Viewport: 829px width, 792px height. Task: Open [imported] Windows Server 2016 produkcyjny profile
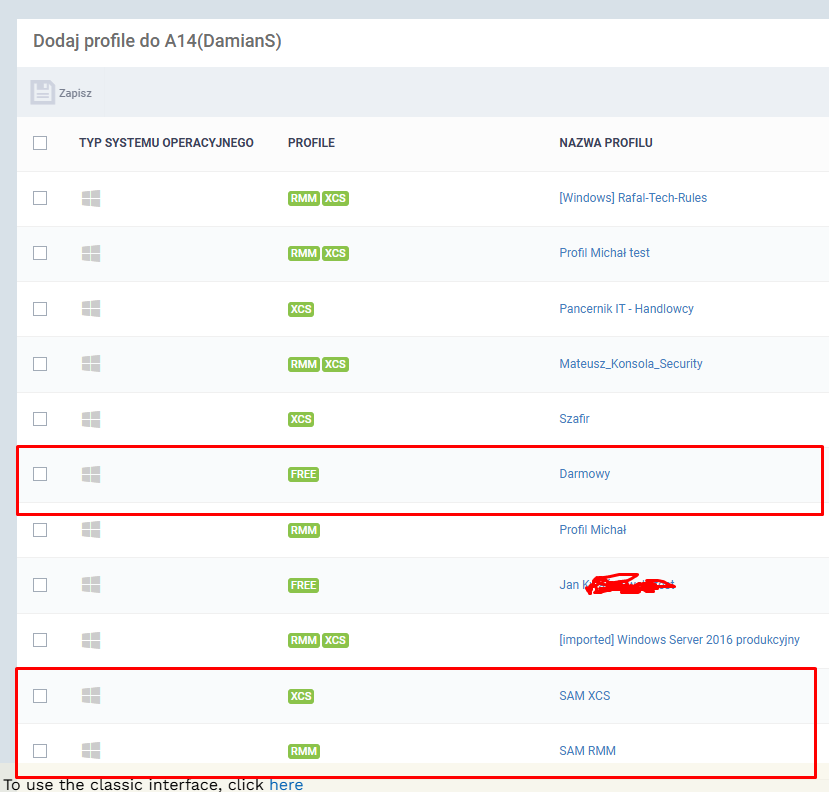click(x=679, y=640)
